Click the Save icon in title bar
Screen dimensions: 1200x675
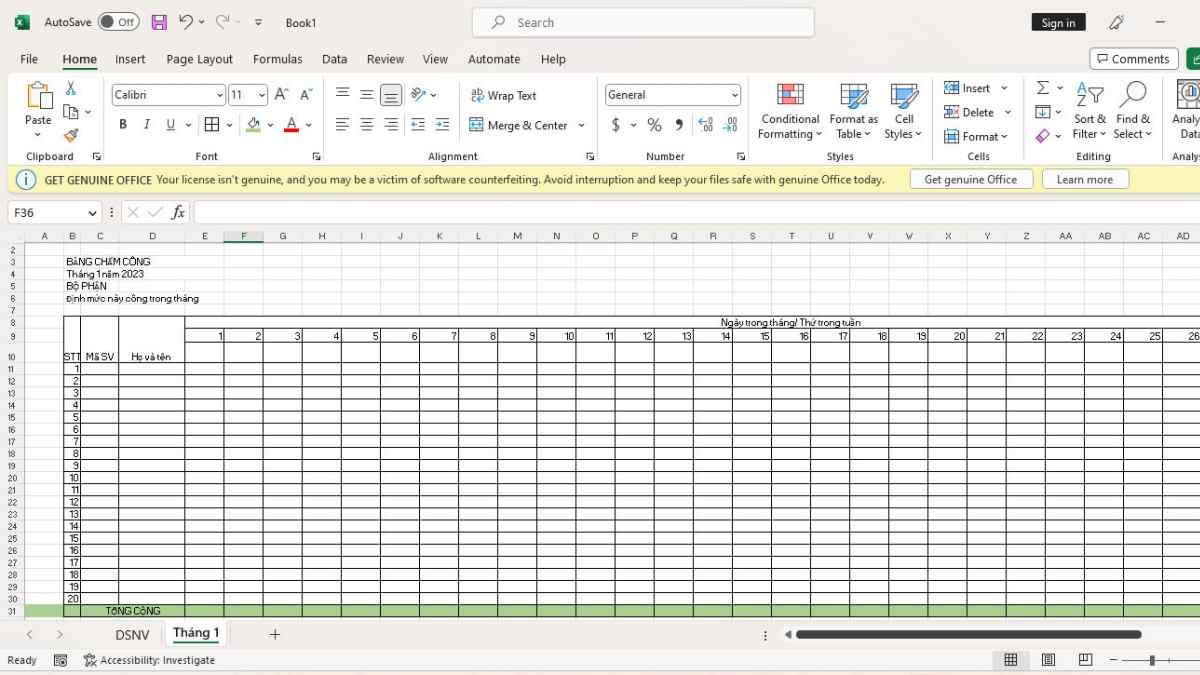(x=159, y=22)
